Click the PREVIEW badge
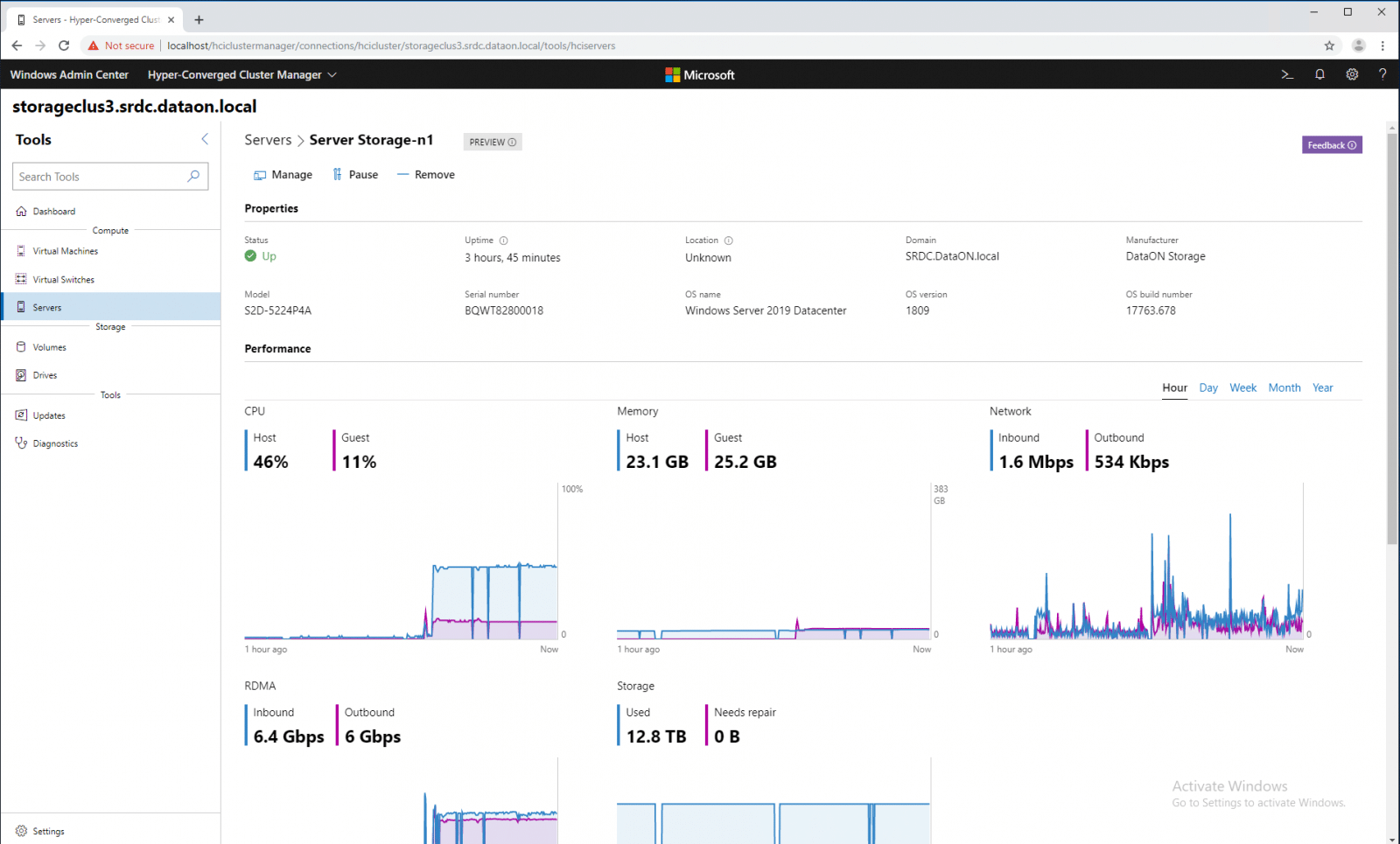 click(493, 142)
